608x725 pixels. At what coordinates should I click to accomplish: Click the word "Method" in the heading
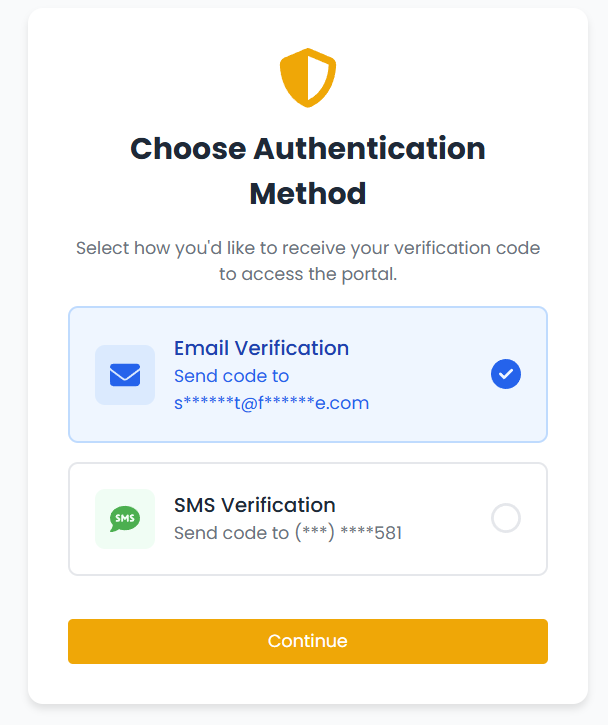point(308,193)
